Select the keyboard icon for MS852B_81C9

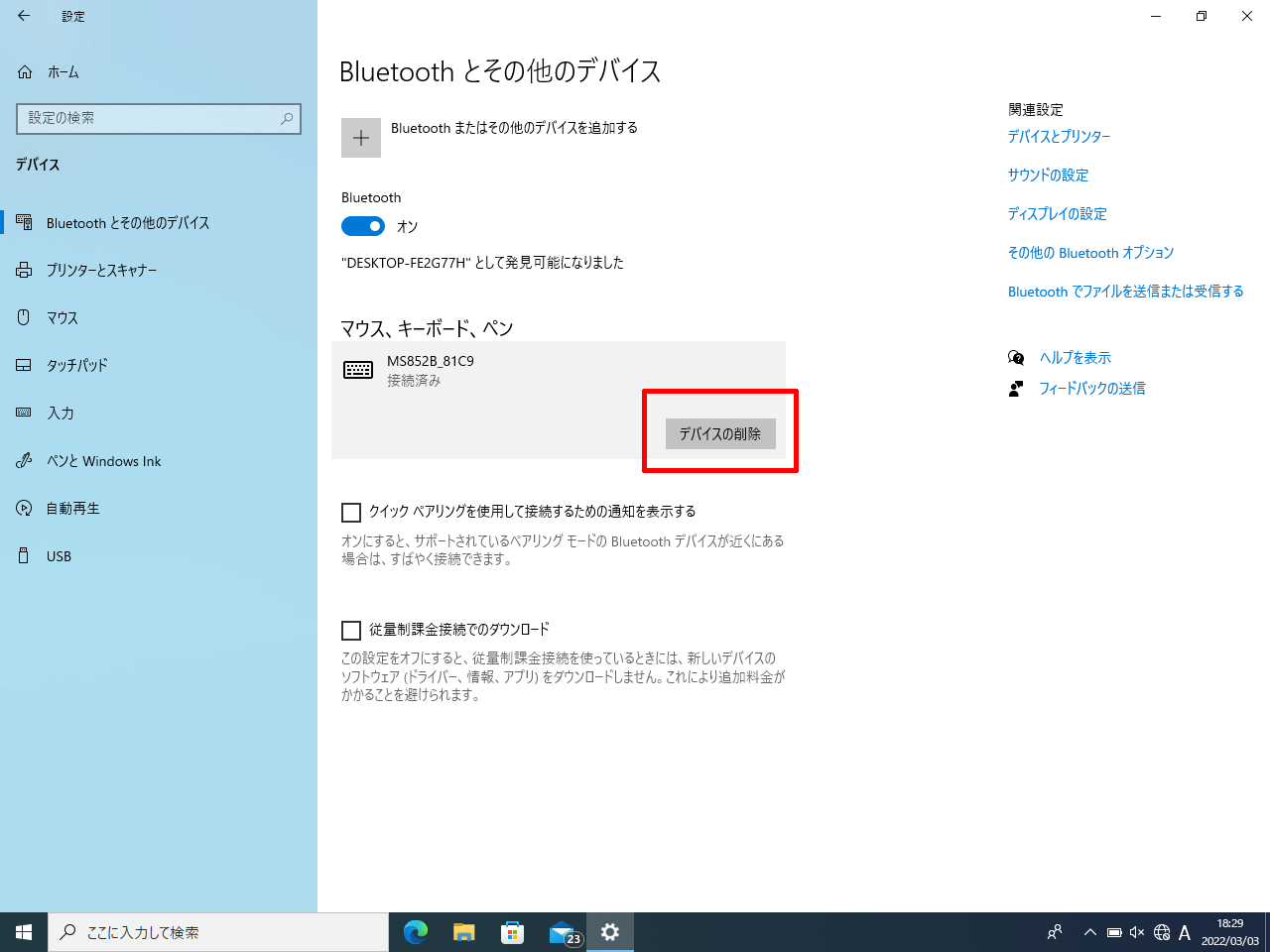[x=358, y=370]
